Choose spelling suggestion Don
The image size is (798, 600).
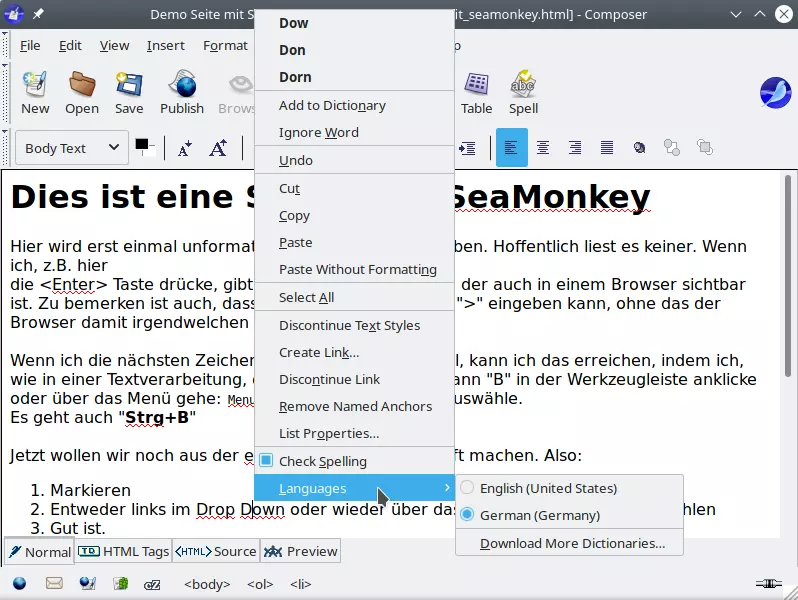pos(354,50)
